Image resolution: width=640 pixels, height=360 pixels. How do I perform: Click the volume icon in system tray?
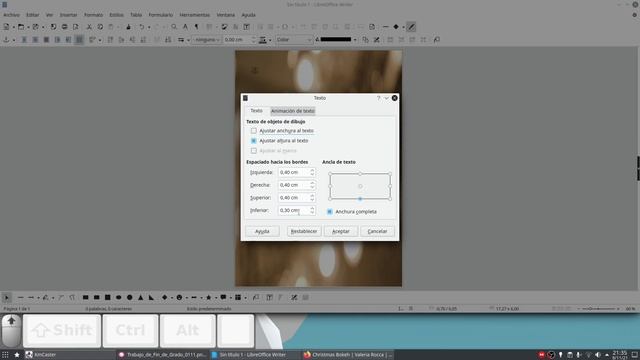(598, 355)
